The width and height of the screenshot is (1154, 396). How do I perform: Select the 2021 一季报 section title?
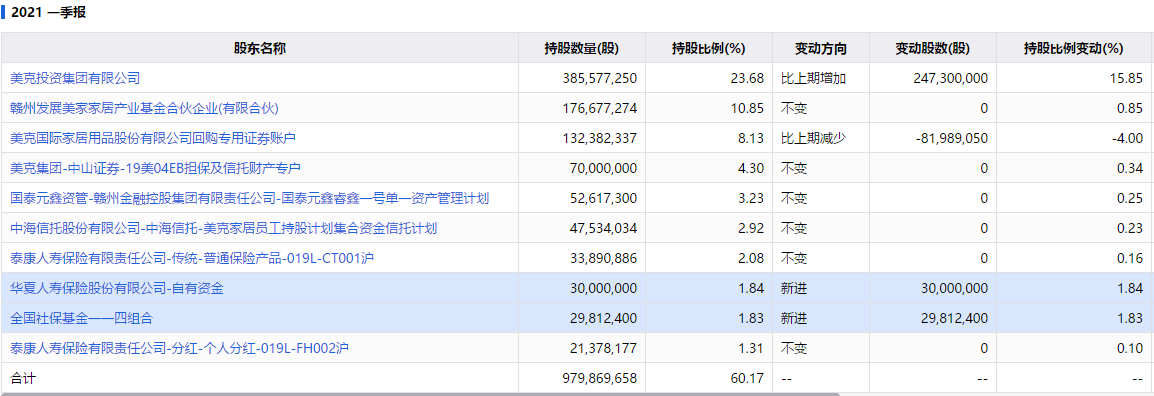pyautogui.click(x=48, y=13)
